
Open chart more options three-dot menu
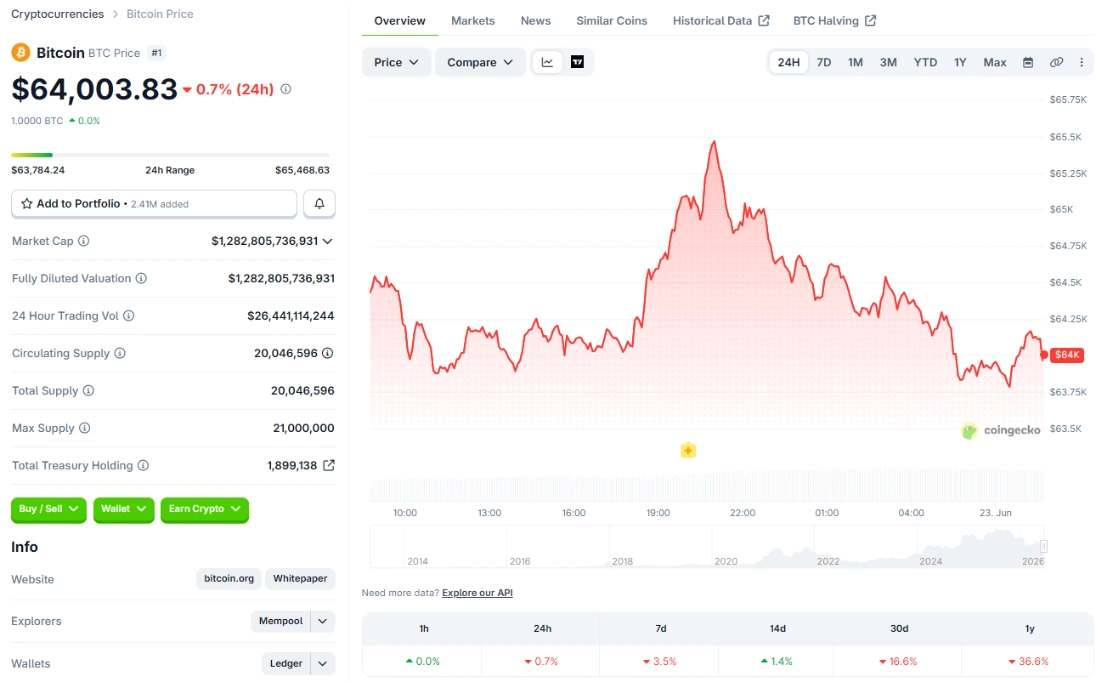point(1081,62)
